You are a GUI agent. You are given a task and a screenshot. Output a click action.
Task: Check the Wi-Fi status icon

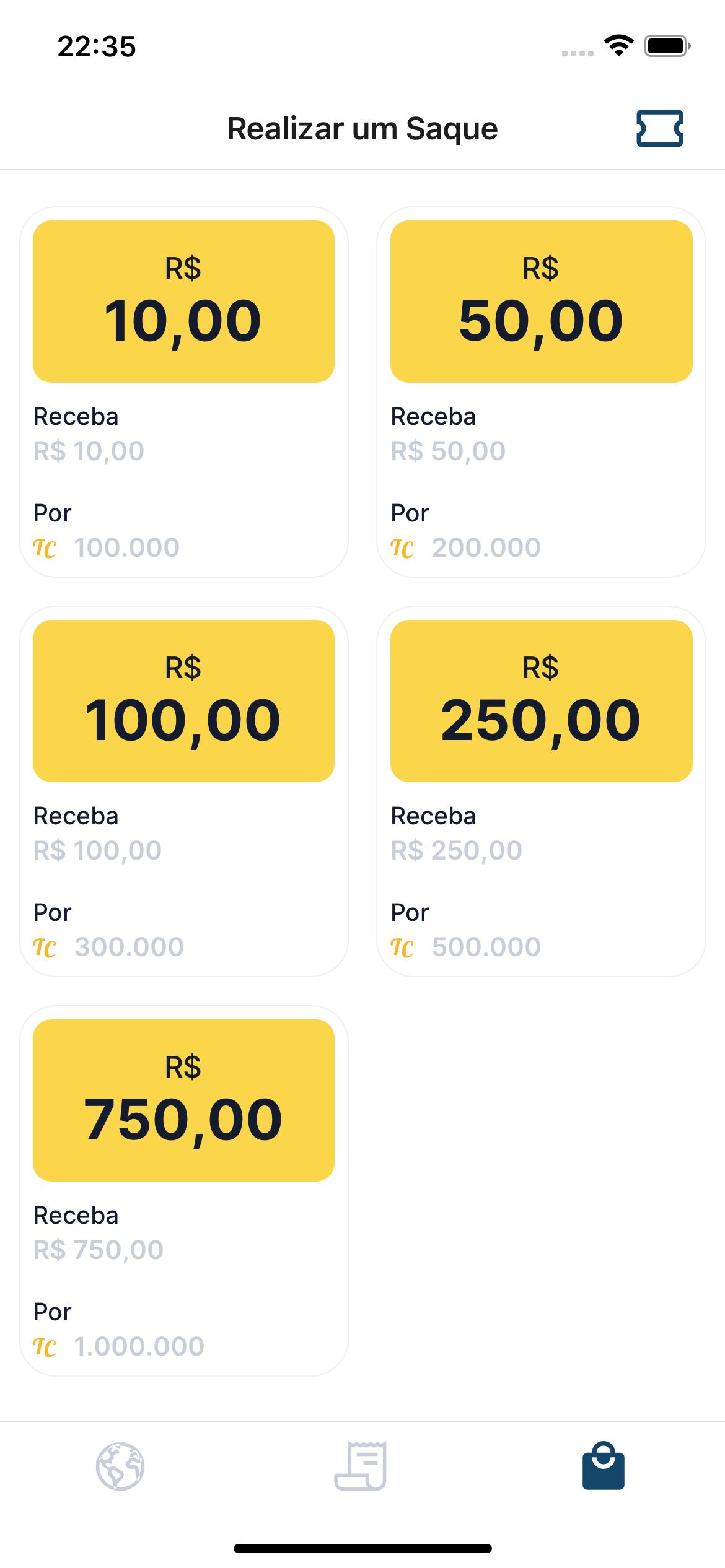(618, 46)
